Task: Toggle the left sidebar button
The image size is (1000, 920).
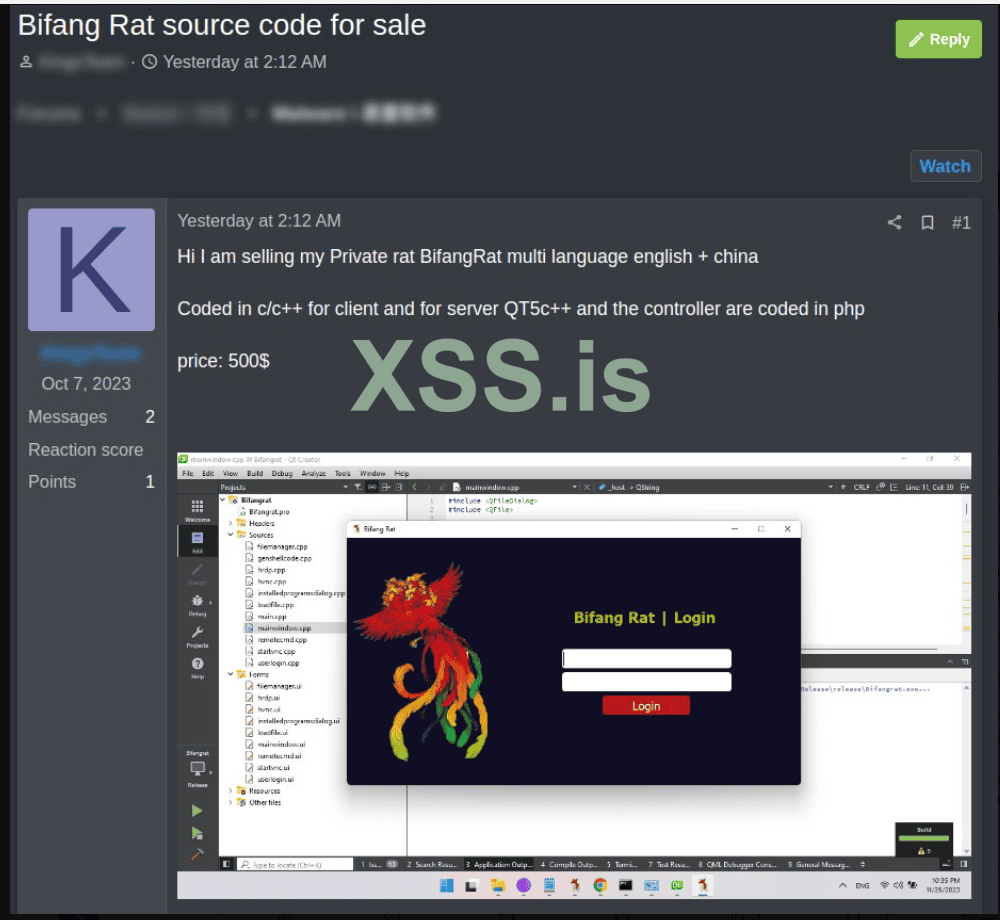Action: pos(226,864)
